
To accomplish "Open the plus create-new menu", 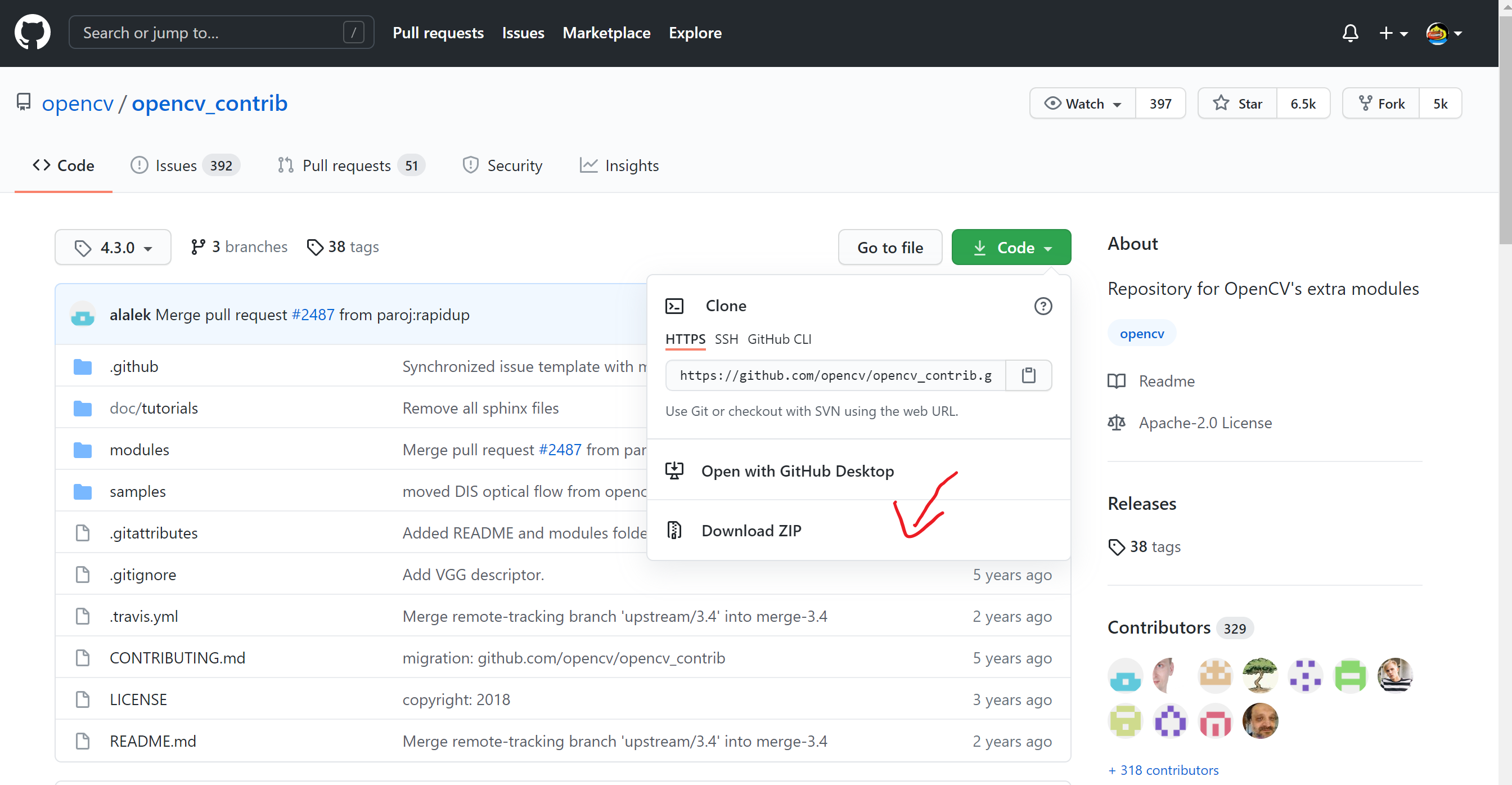I will [1393, 33].
